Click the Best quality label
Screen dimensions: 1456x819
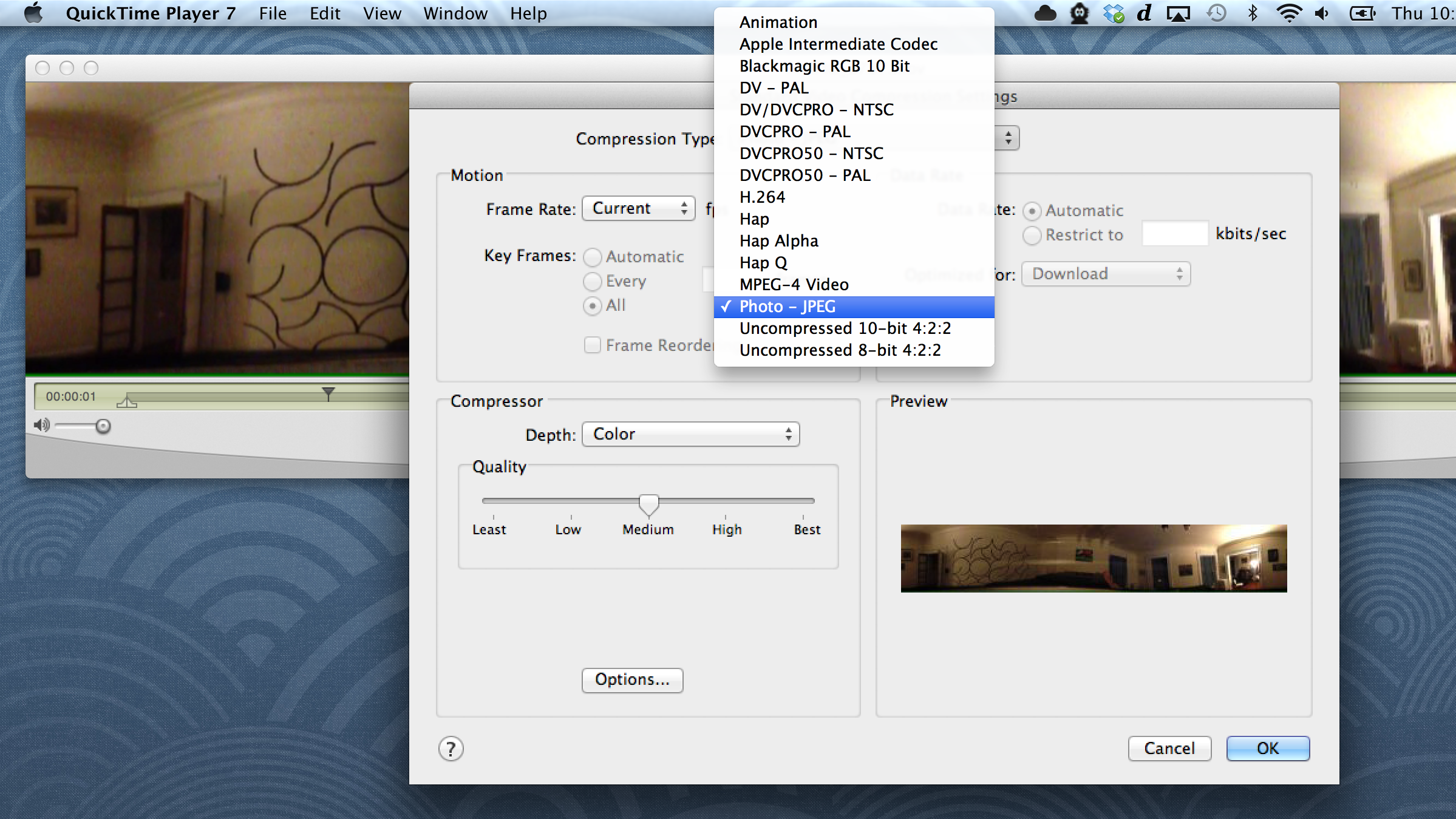coord(807,529)
